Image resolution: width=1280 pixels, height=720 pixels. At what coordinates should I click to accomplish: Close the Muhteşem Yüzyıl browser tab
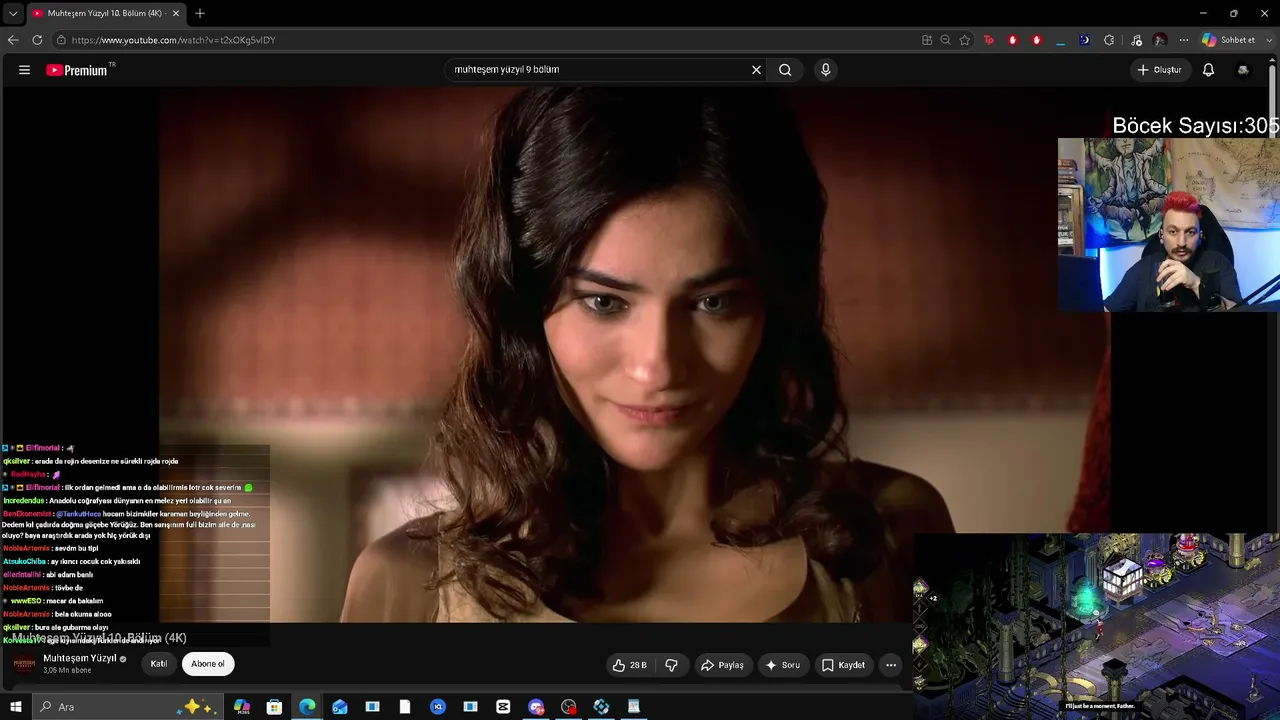point(176,14)
